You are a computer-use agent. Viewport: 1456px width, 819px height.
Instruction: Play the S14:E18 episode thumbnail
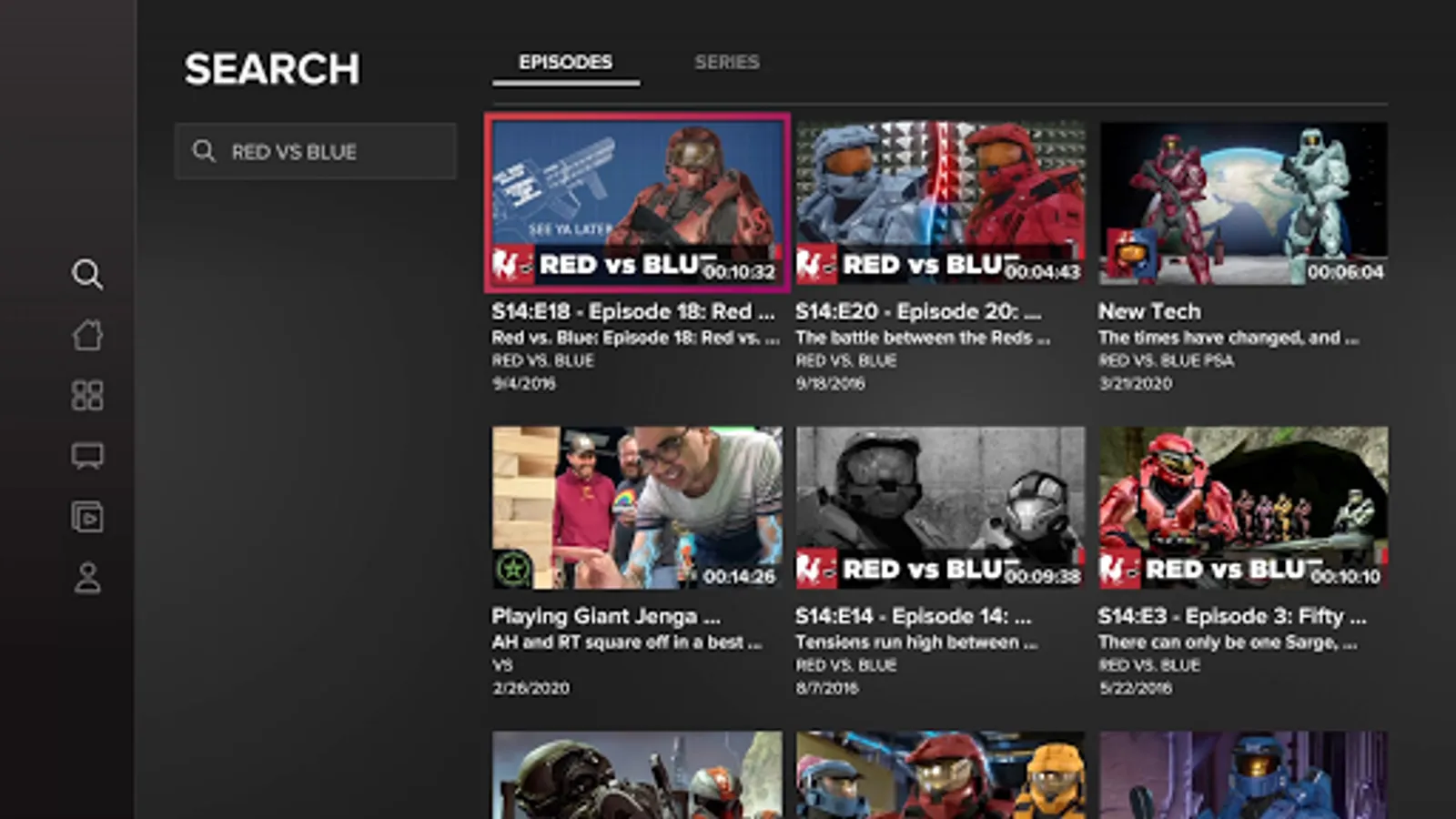click(637, 203)
